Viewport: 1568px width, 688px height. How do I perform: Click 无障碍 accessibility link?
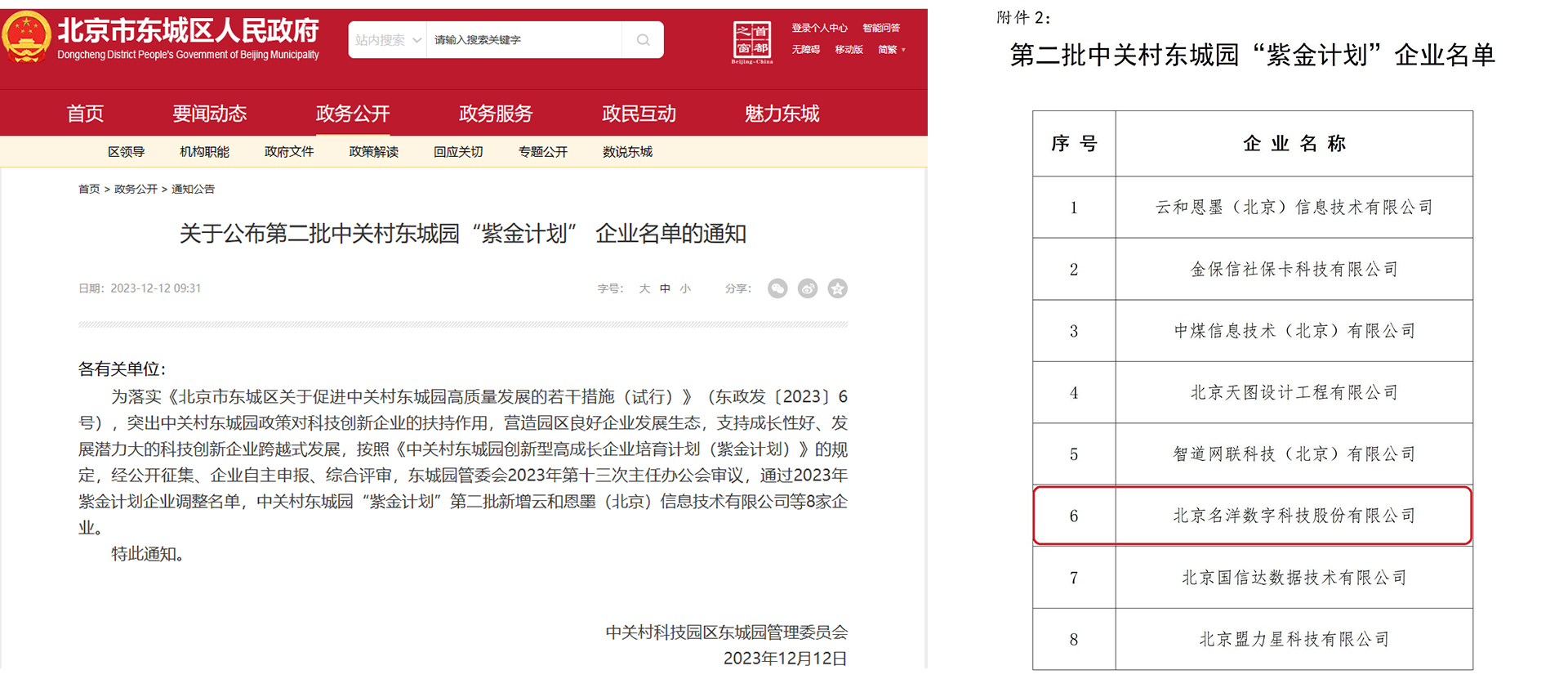[x=805, y=50]
